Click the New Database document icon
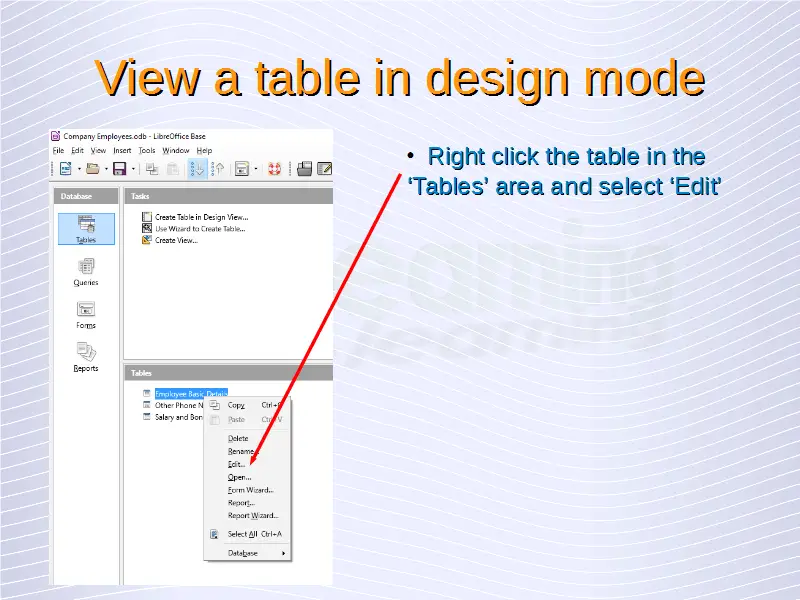 pos(65,169)
